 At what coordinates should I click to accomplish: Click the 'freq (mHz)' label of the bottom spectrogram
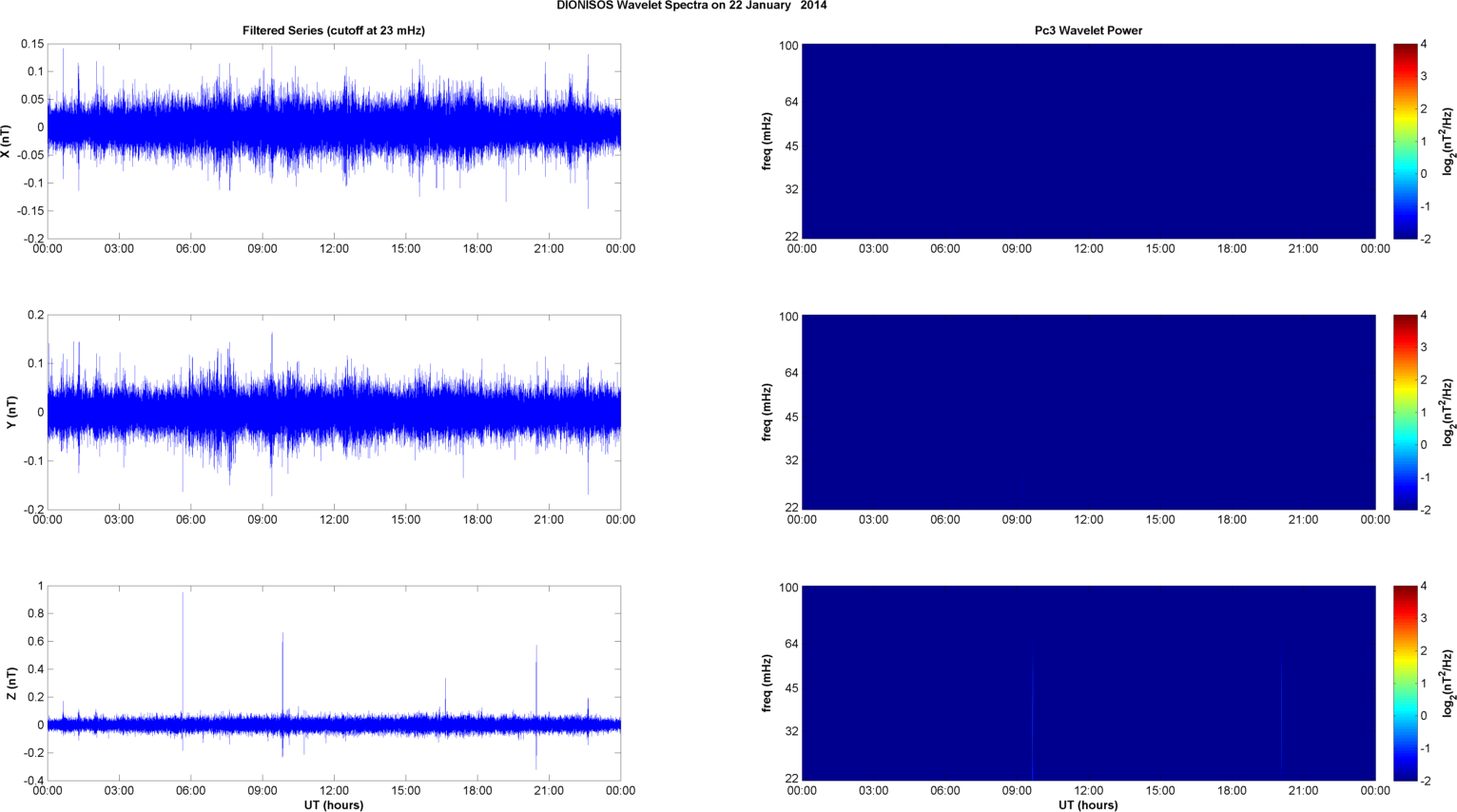(x=767, y=683)
